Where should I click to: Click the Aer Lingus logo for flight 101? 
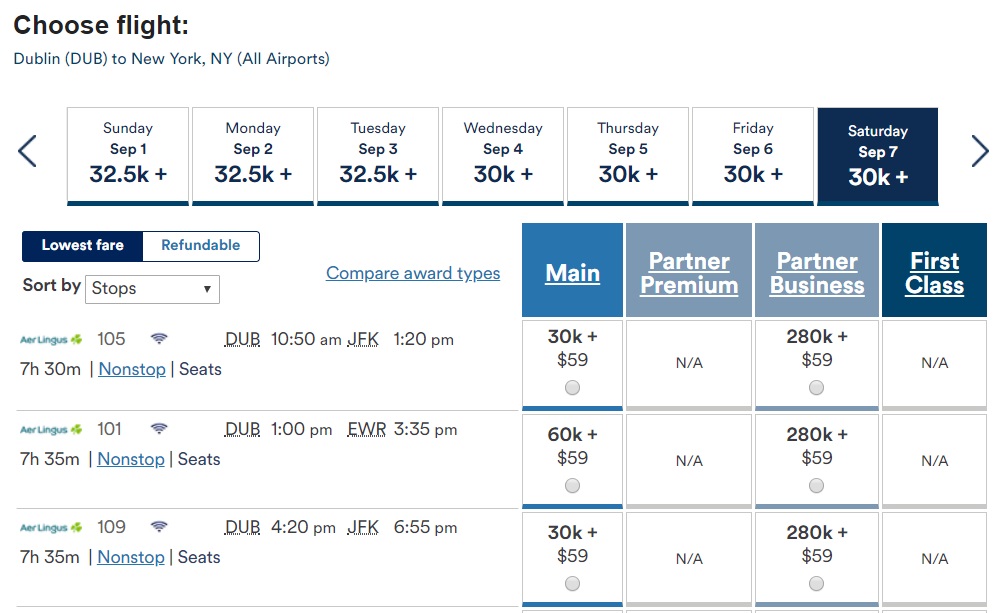point(51,430)
